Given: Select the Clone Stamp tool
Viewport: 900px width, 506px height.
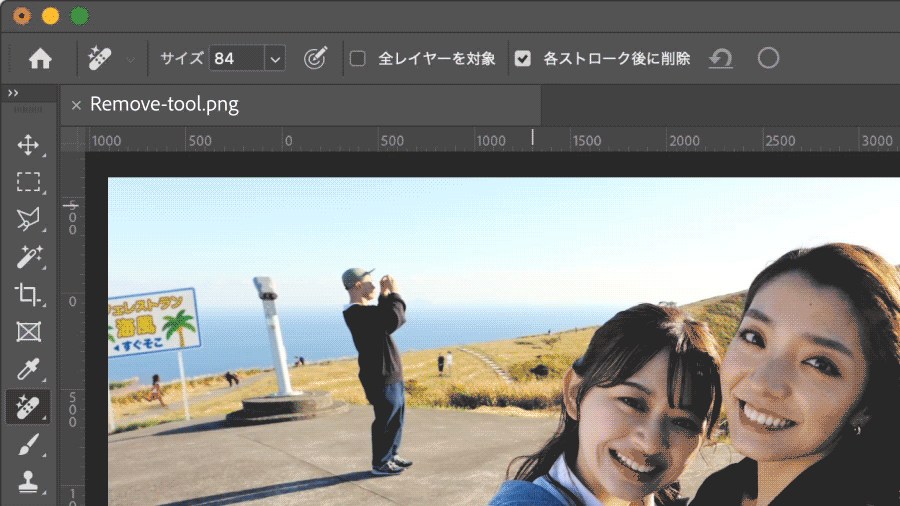Looking at the screenshot, I should point(28,482).
